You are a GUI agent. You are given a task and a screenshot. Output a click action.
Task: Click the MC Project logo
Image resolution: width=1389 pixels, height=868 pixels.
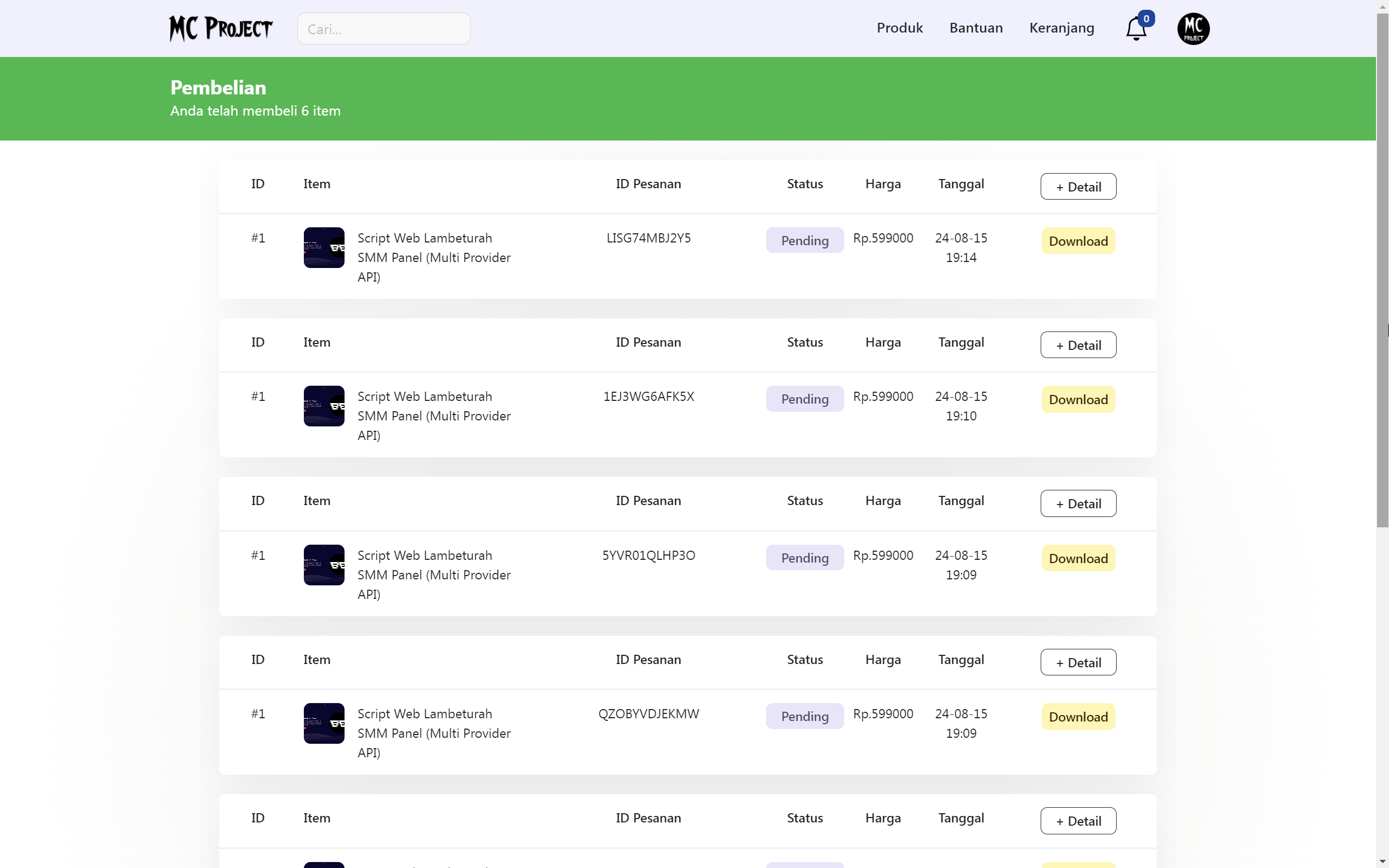click(x=220, y=28)
